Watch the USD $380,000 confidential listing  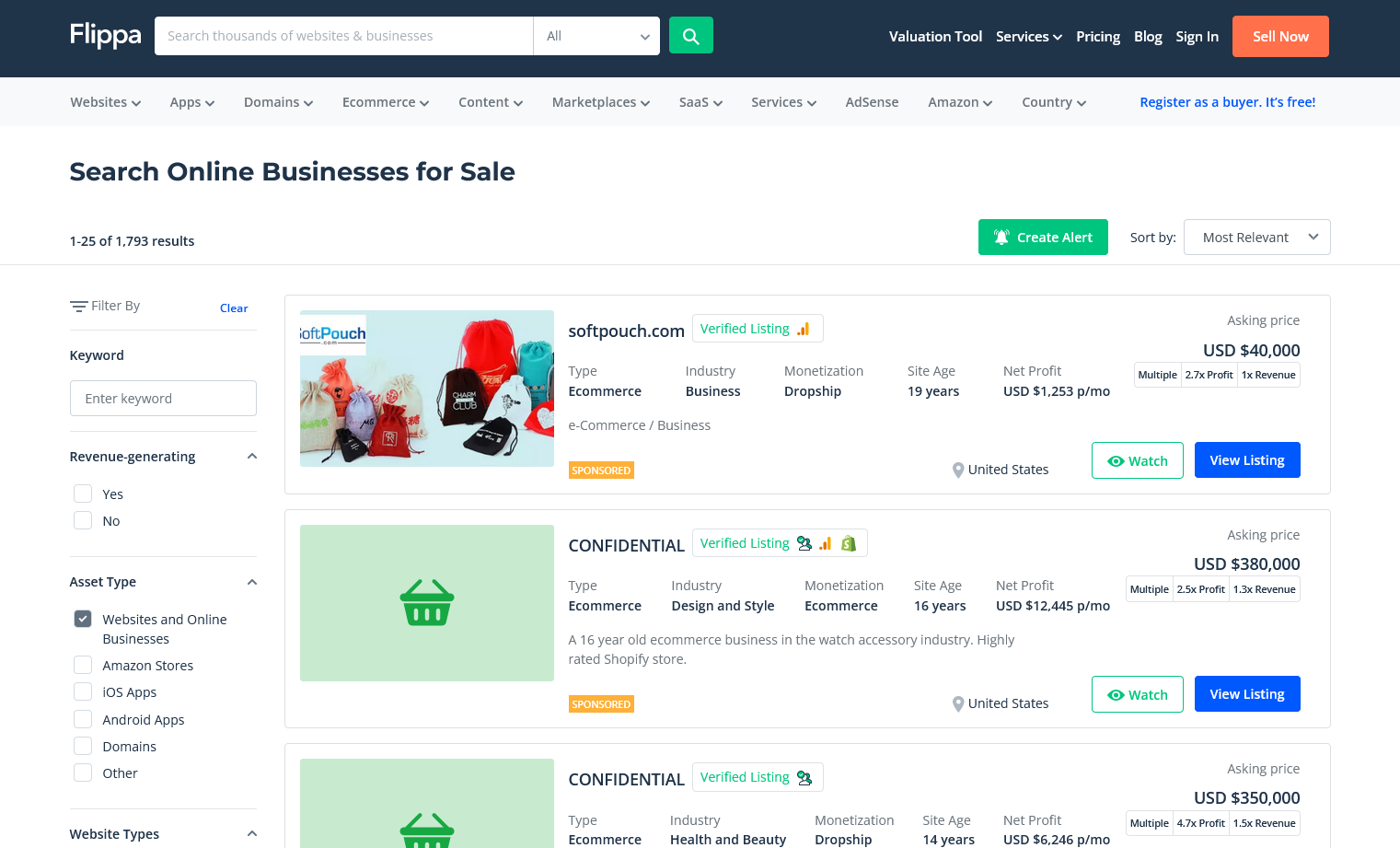[x=1137, y=694]
